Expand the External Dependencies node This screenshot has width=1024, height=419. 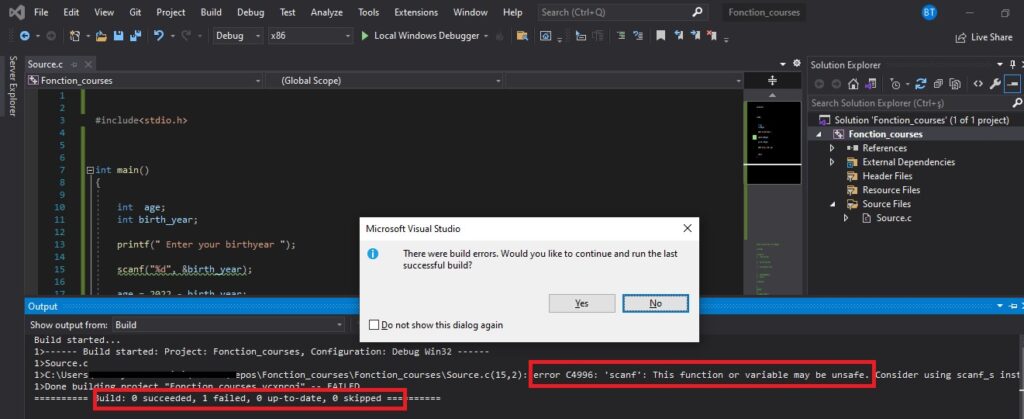pyautogui.click(x=832, y=162)
